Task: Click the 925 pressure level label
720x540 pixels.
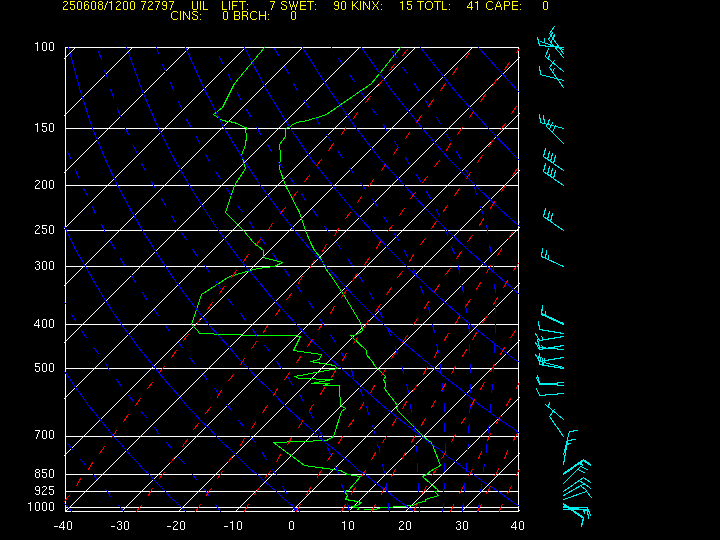Action: [45, 491]
